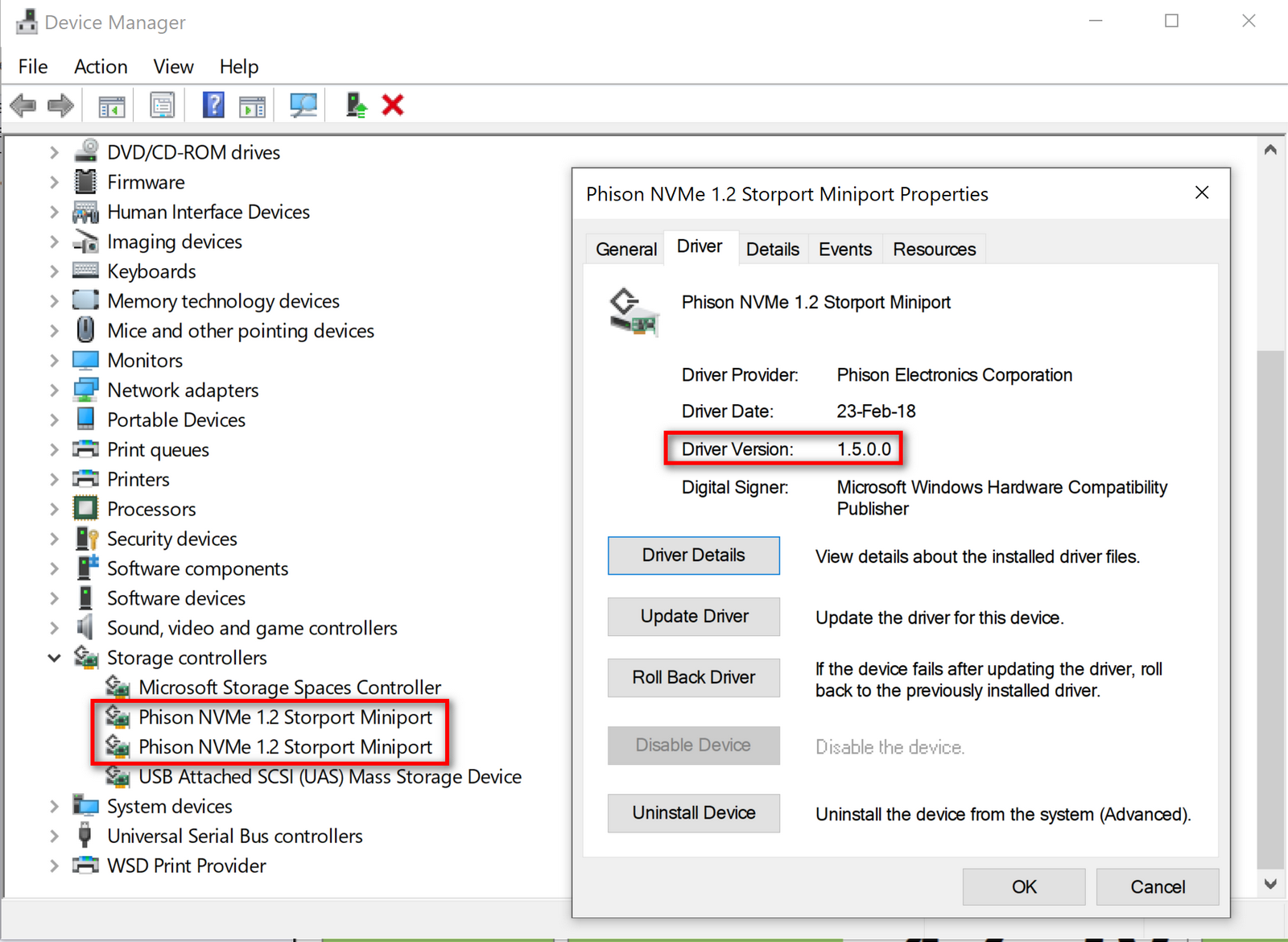Open the Action menu
1288x942 pixels.
point(101,66)
